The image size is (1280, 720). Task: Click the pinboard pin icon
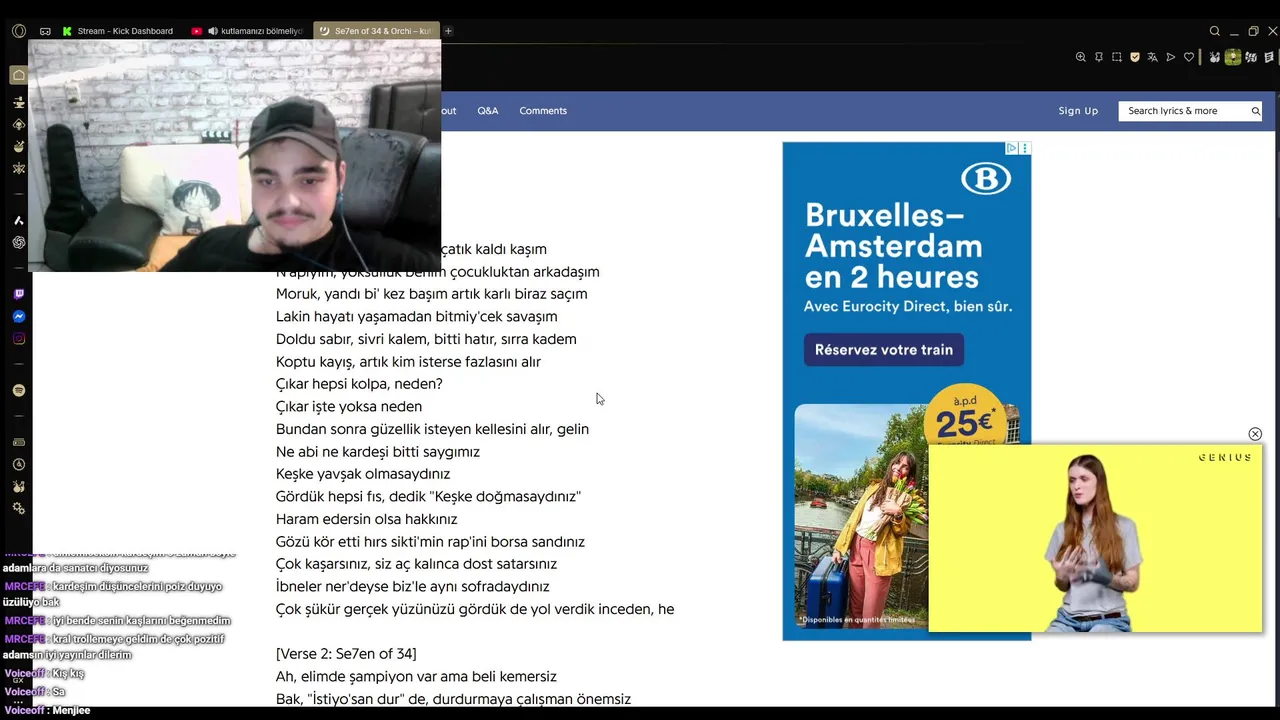[x=1098, y=57]
